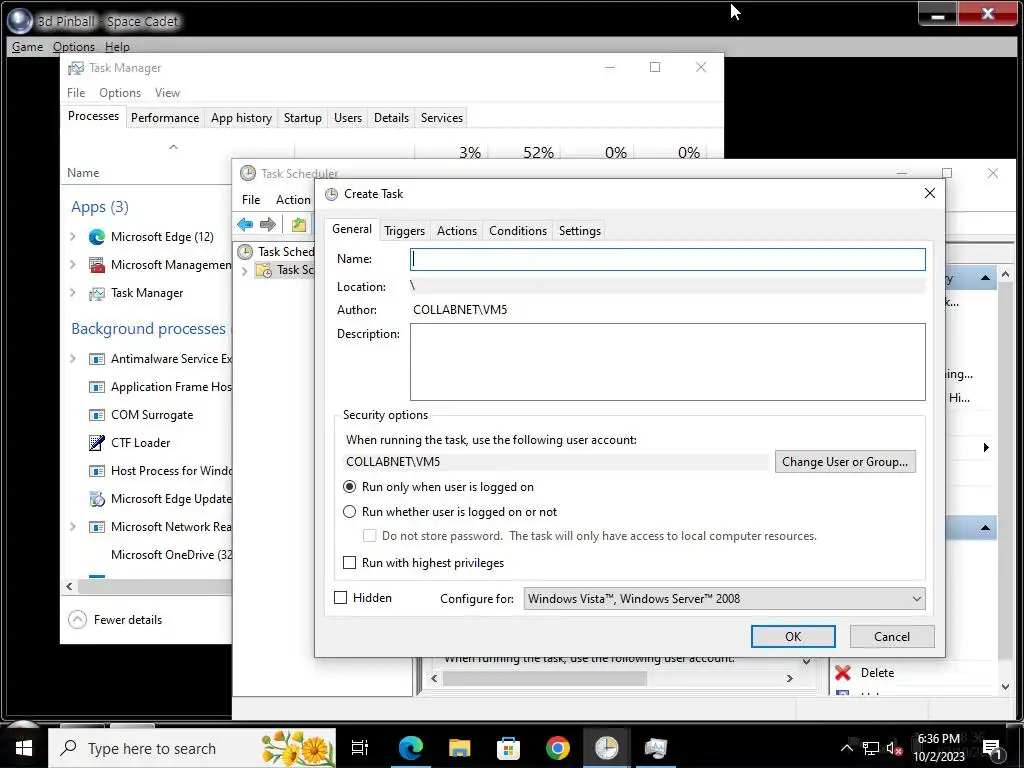Open Microsoft Store from the taskbar
Image resolution: width=1024 pixels, height=768 pixels.
(509, 748)
